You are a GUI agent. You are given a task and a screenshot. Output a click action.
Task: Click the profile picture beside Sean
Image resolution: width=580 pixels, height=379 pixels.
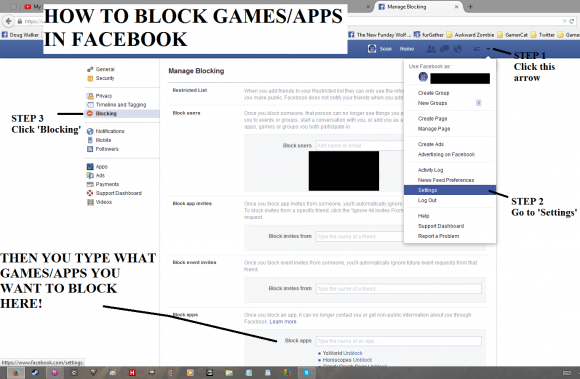pyautogui.click(x=372, y=49)
